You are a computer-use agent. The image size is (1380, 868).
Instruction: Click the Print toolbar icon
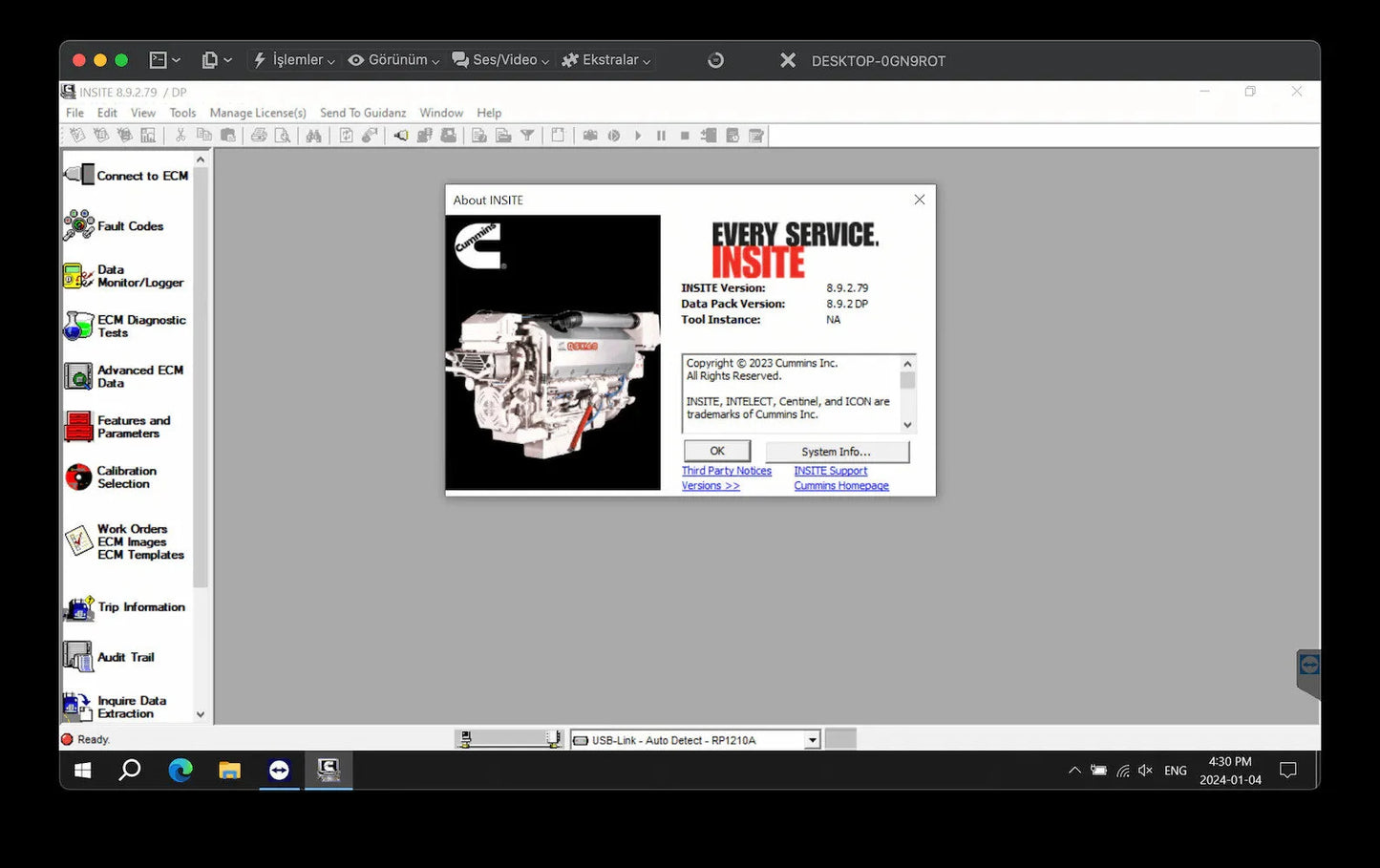[x=258, y=136]
